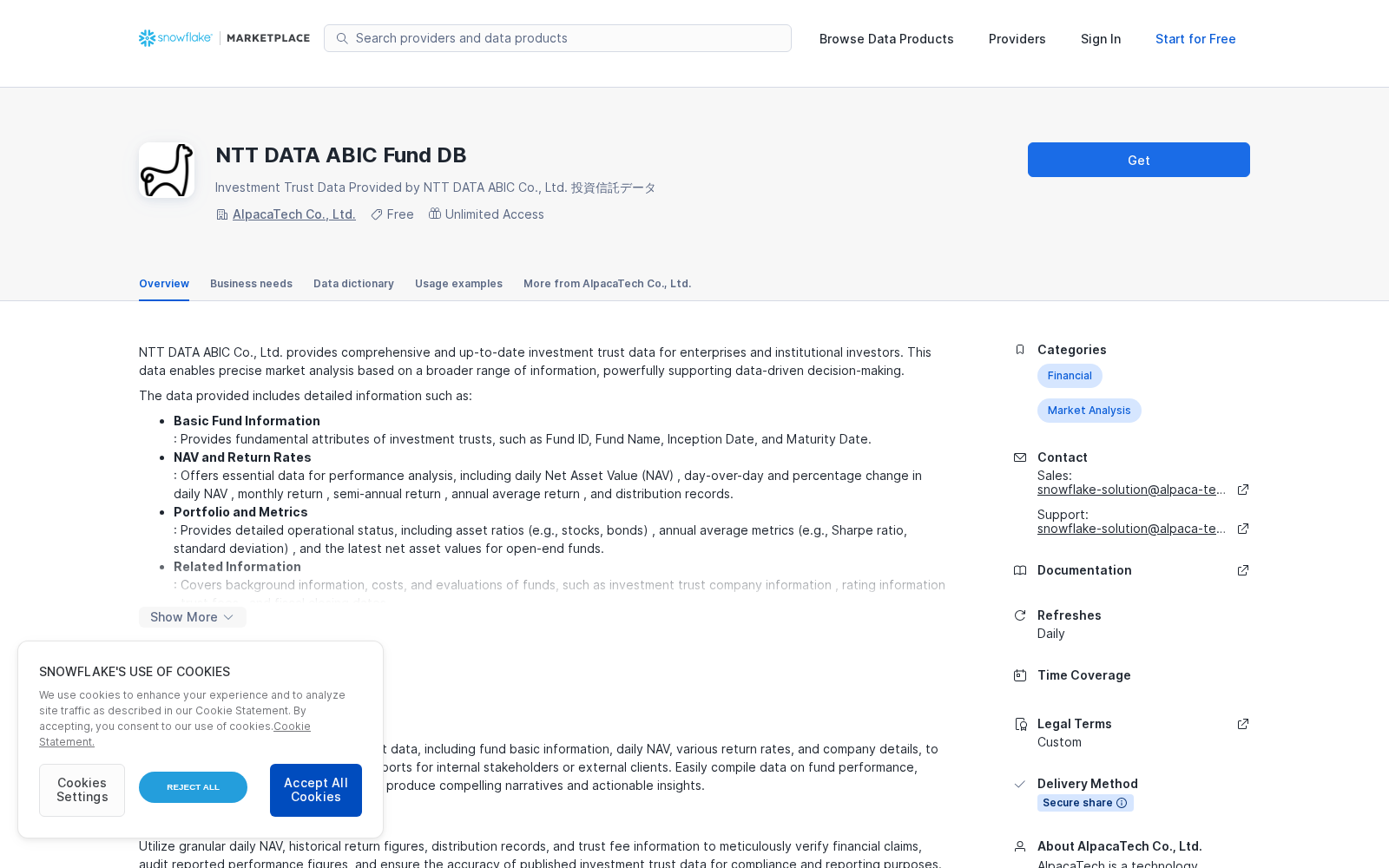The height and width of the screenshot is (868, 1389).
Task: Click the 'NAV and Return Rates' bullet heading
Action: point(242,457)
